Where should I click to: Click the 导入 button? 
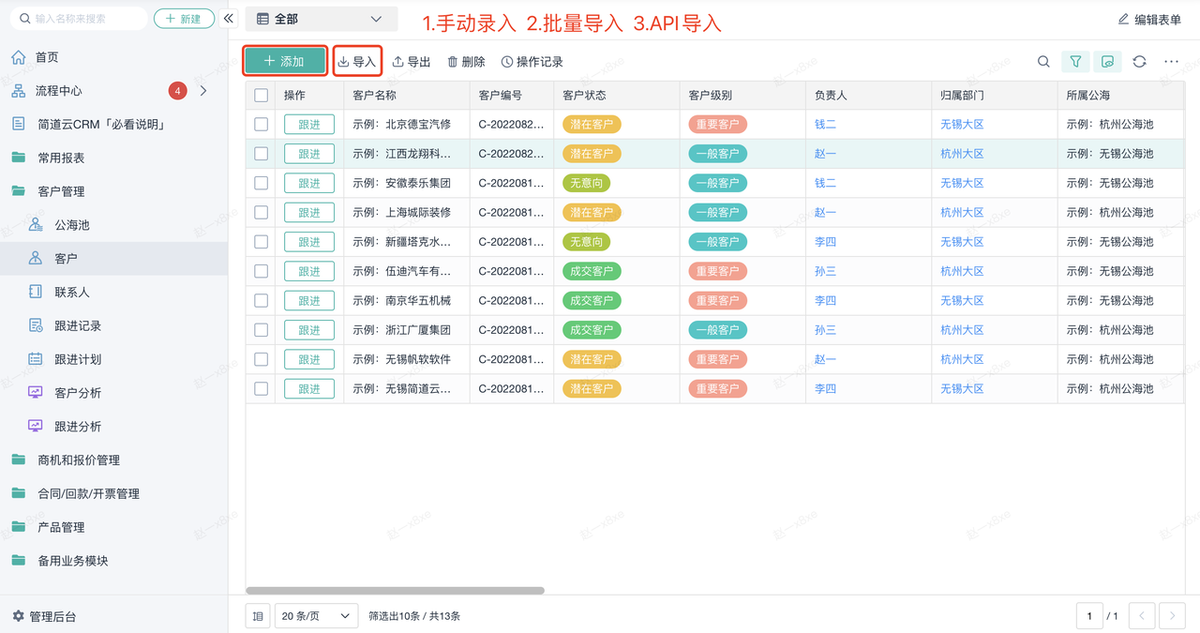(357, 62)
